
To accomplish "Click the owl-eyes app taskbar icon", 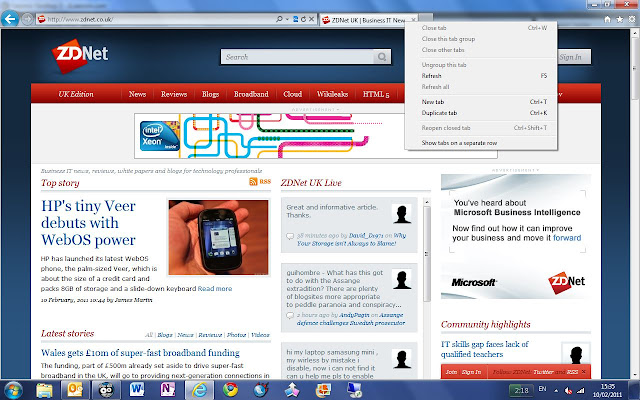I will [106, 390].
